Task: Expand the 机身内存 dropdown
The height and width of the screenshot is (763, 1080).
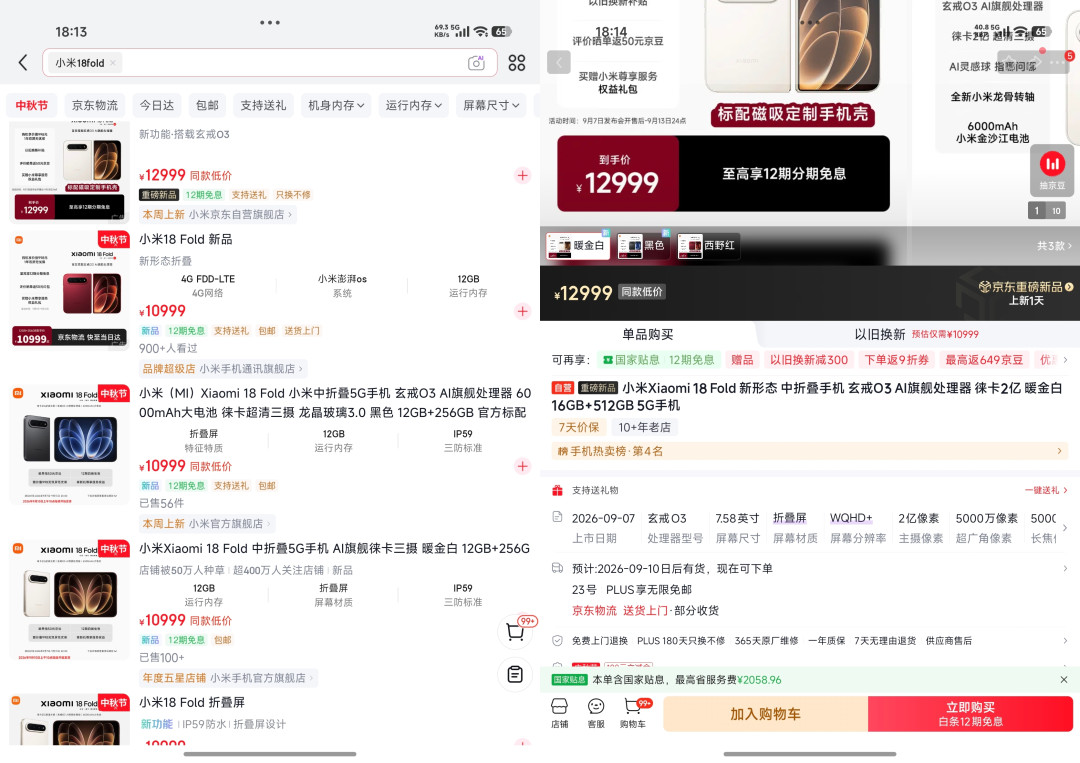Action: (x=336, y=105)
